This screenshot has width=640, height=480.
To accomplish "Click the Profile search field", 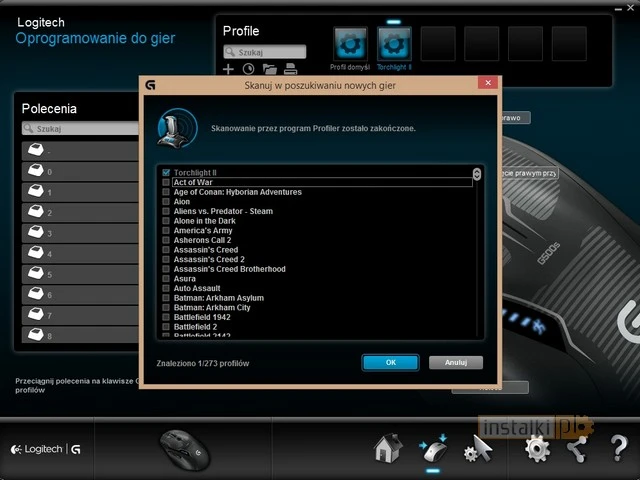I will (x=264, y=52).
